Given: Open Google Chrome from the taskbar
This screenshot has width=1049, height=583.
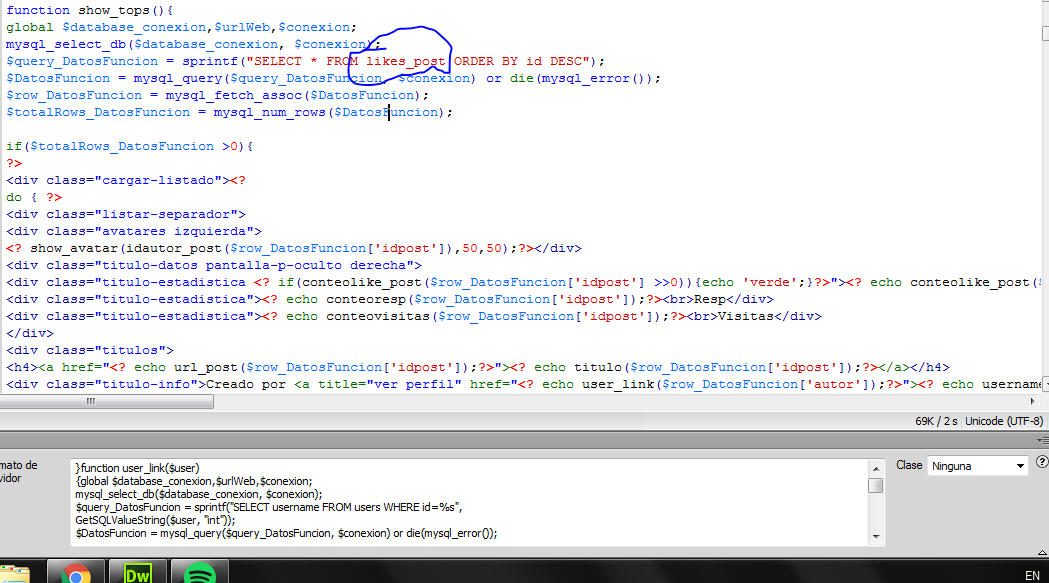Looking at the screenshot, I should (x=77, y=574).
